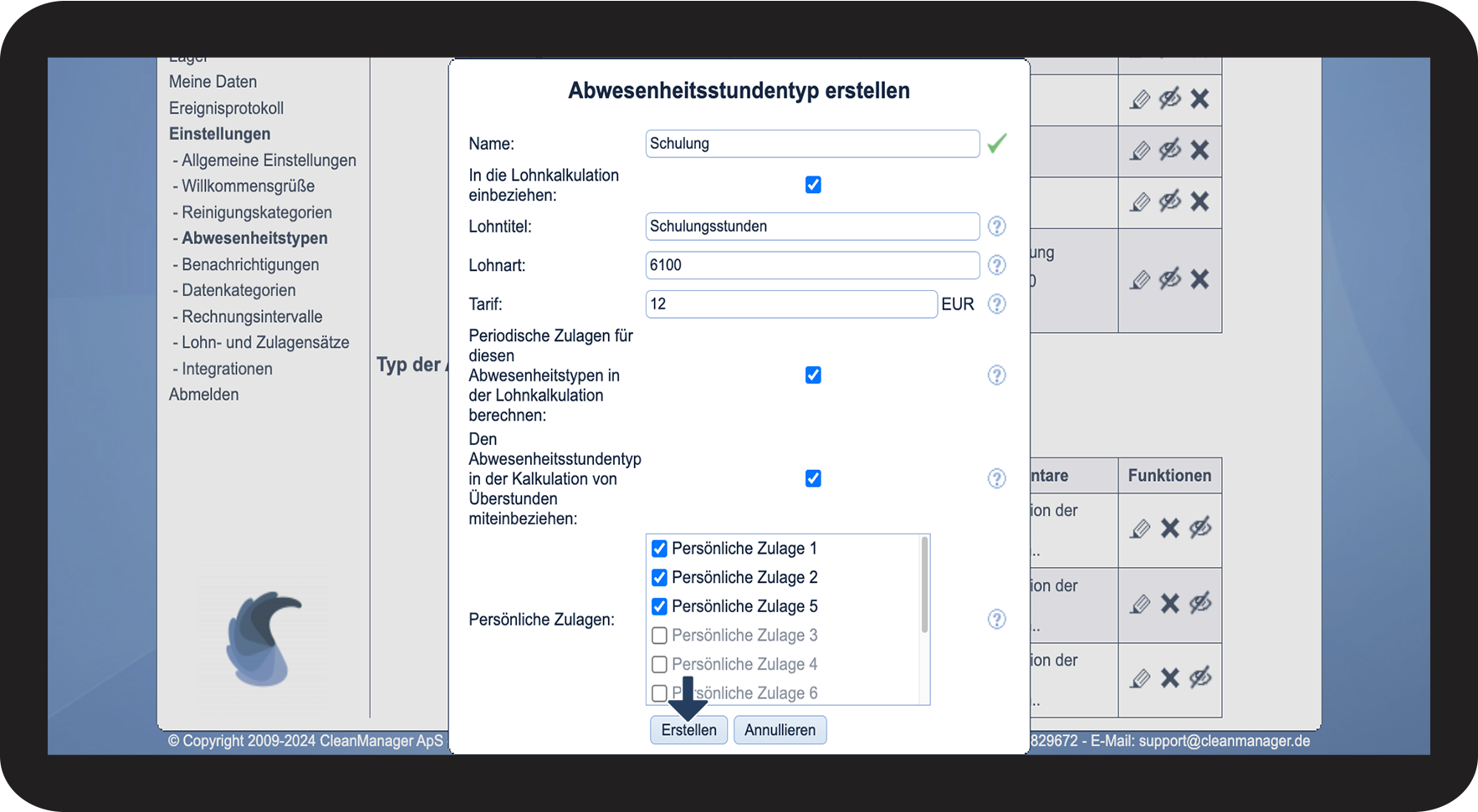Uncheck In die Lohnkalkulation einbeziehen checkbox
This screenshot has width=1478, height=812.
tap(813, 185)
